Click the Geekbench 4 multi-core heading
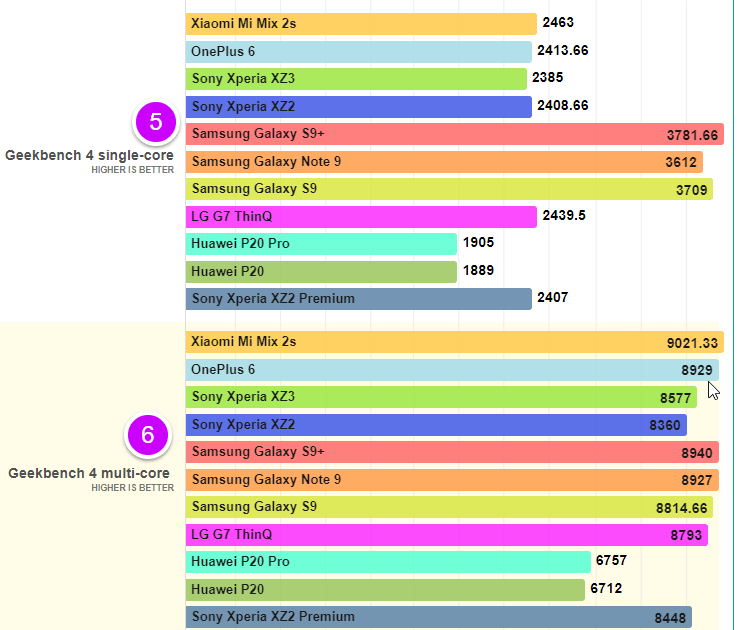 coord(89,473)
